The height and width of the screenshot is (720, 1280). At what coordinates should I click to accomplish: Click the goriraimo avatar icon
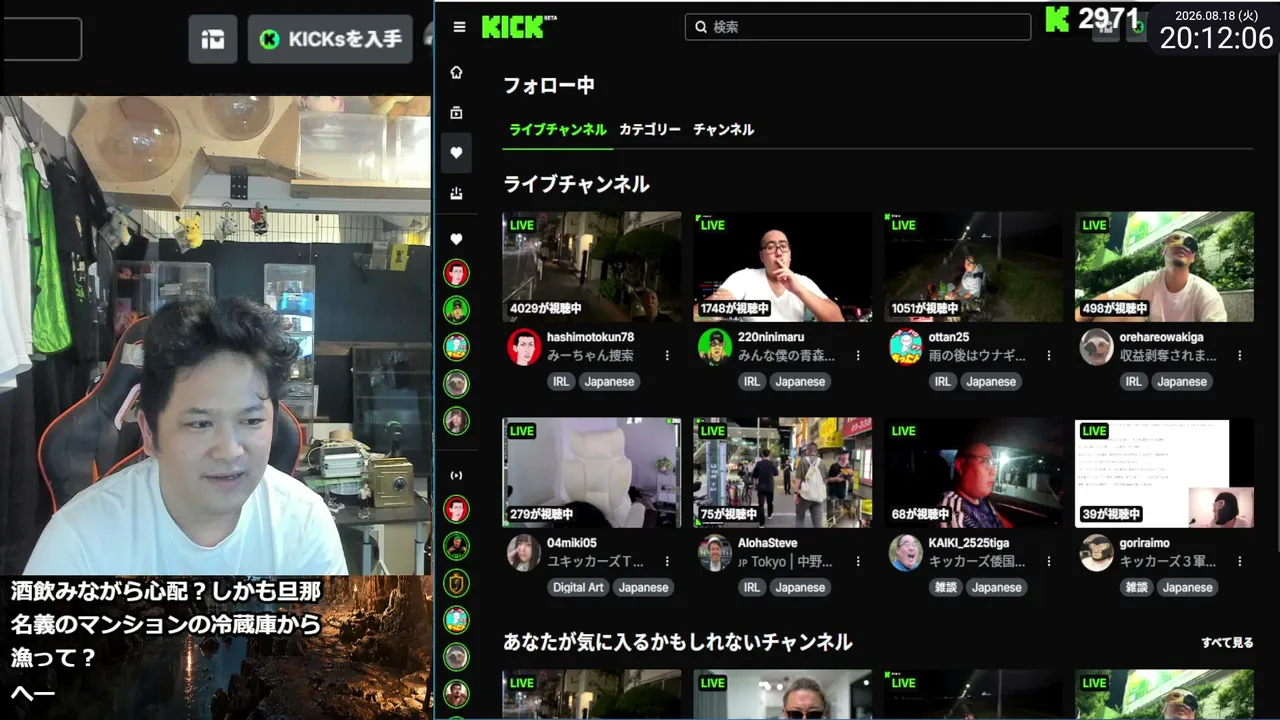pyautogui.click(x=1097, y=553)
